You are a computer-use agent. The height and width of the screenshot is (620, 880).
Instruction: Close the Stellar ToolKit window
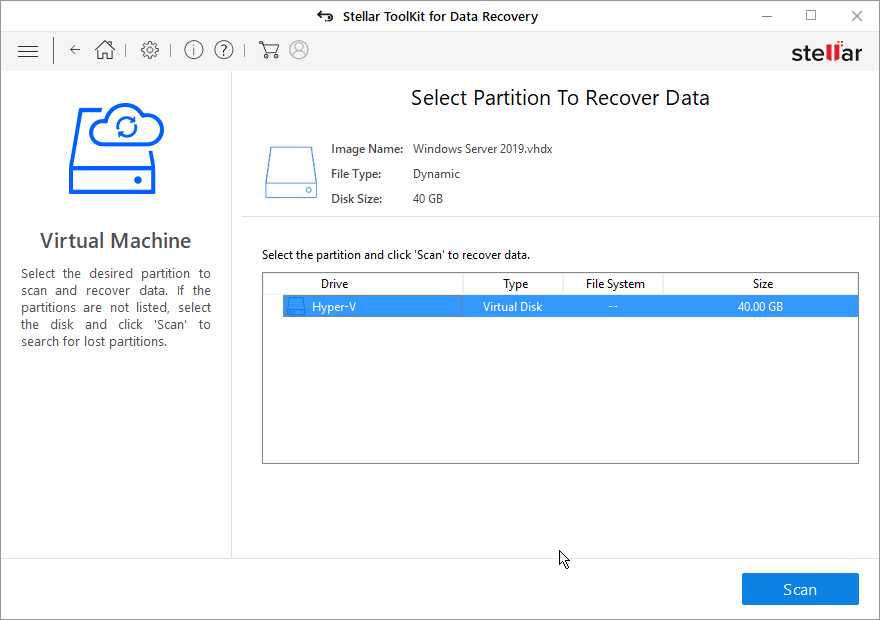pyautogui.click(x=856, y=16)
